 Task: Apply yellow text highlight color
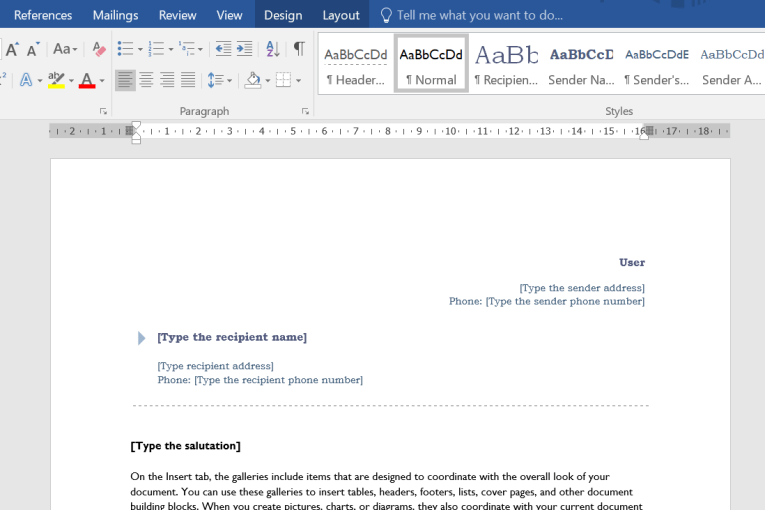(57, 80)
